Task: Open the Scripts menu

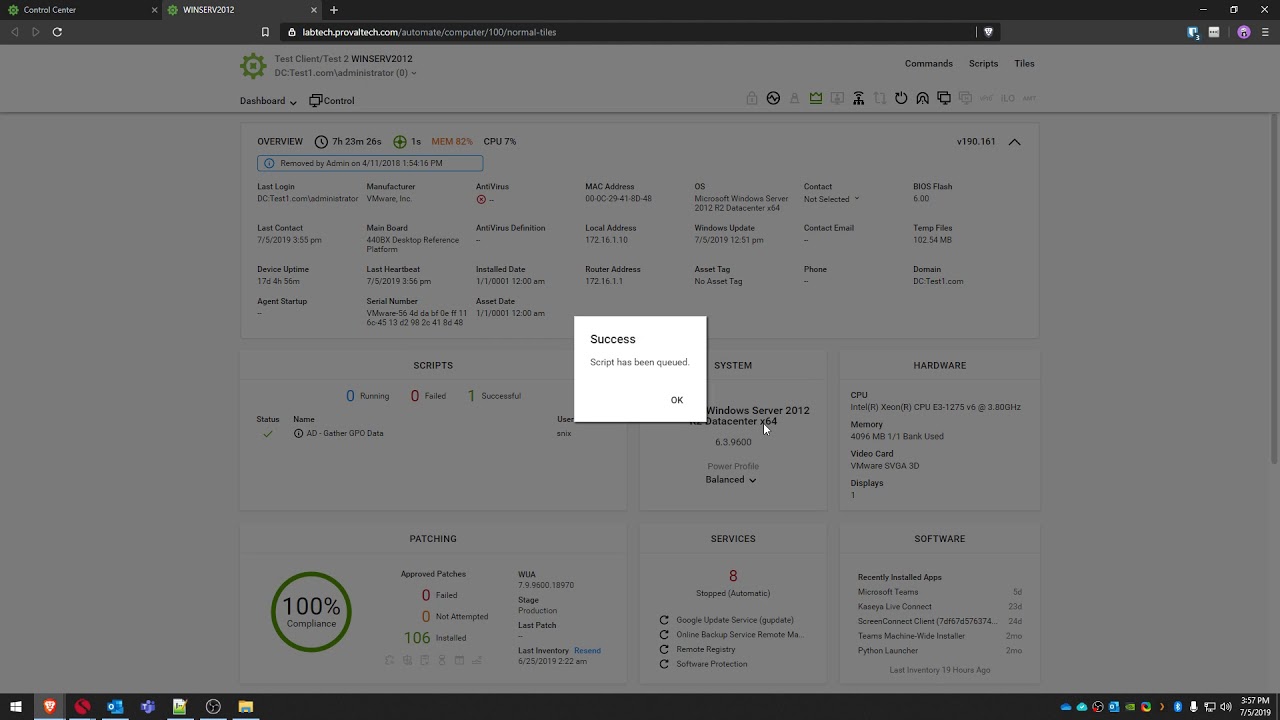Action: point(983,64)
